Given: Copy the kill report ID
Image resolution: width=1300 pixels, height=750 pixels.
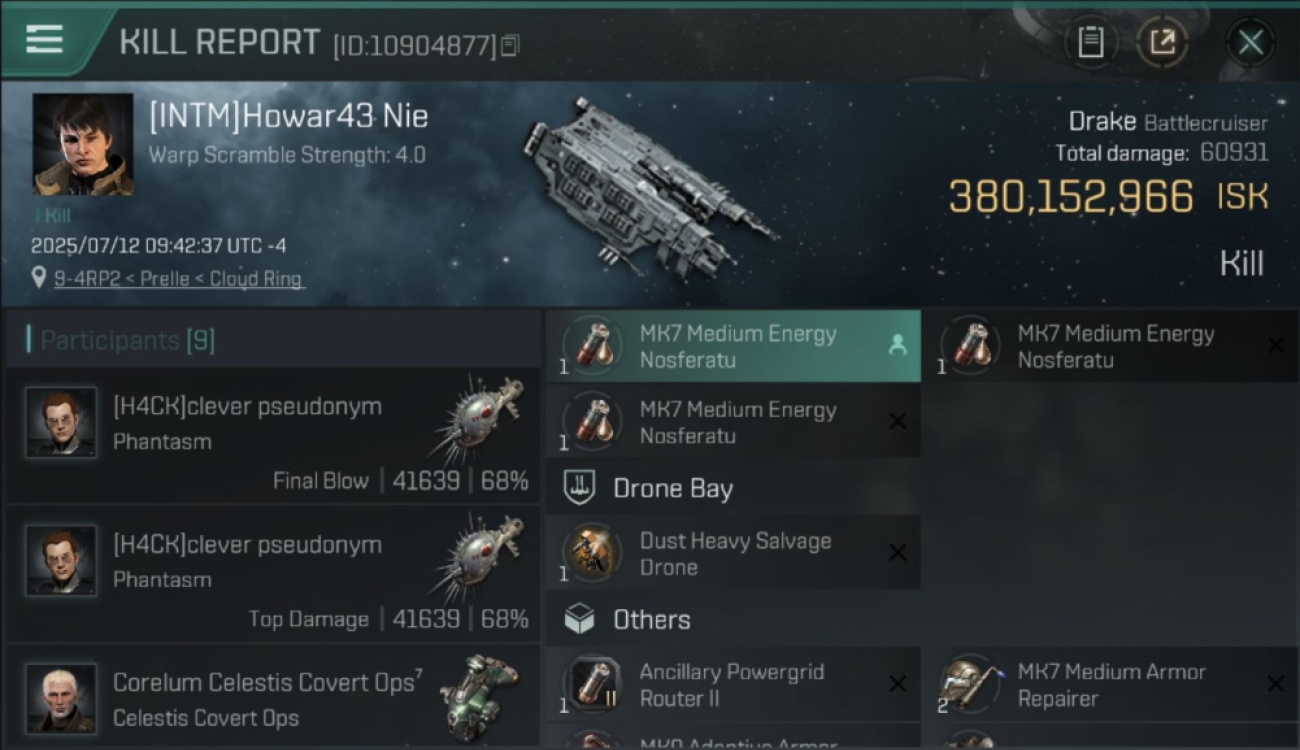Looking at the screenshot, I should [x=510, y=45].
